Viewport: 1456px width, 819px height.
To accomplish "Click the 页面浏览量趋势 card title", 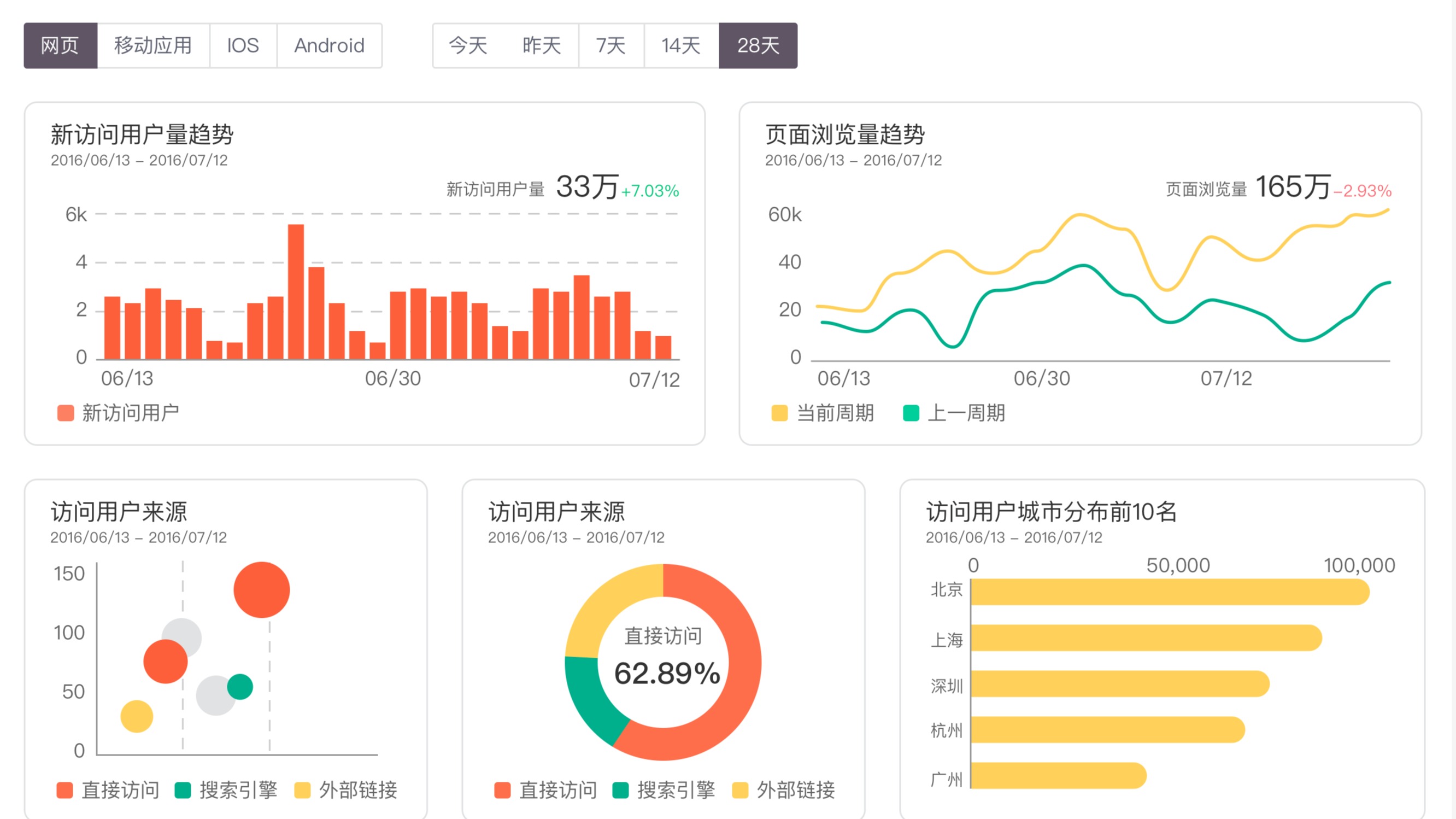I will [845, 134].
